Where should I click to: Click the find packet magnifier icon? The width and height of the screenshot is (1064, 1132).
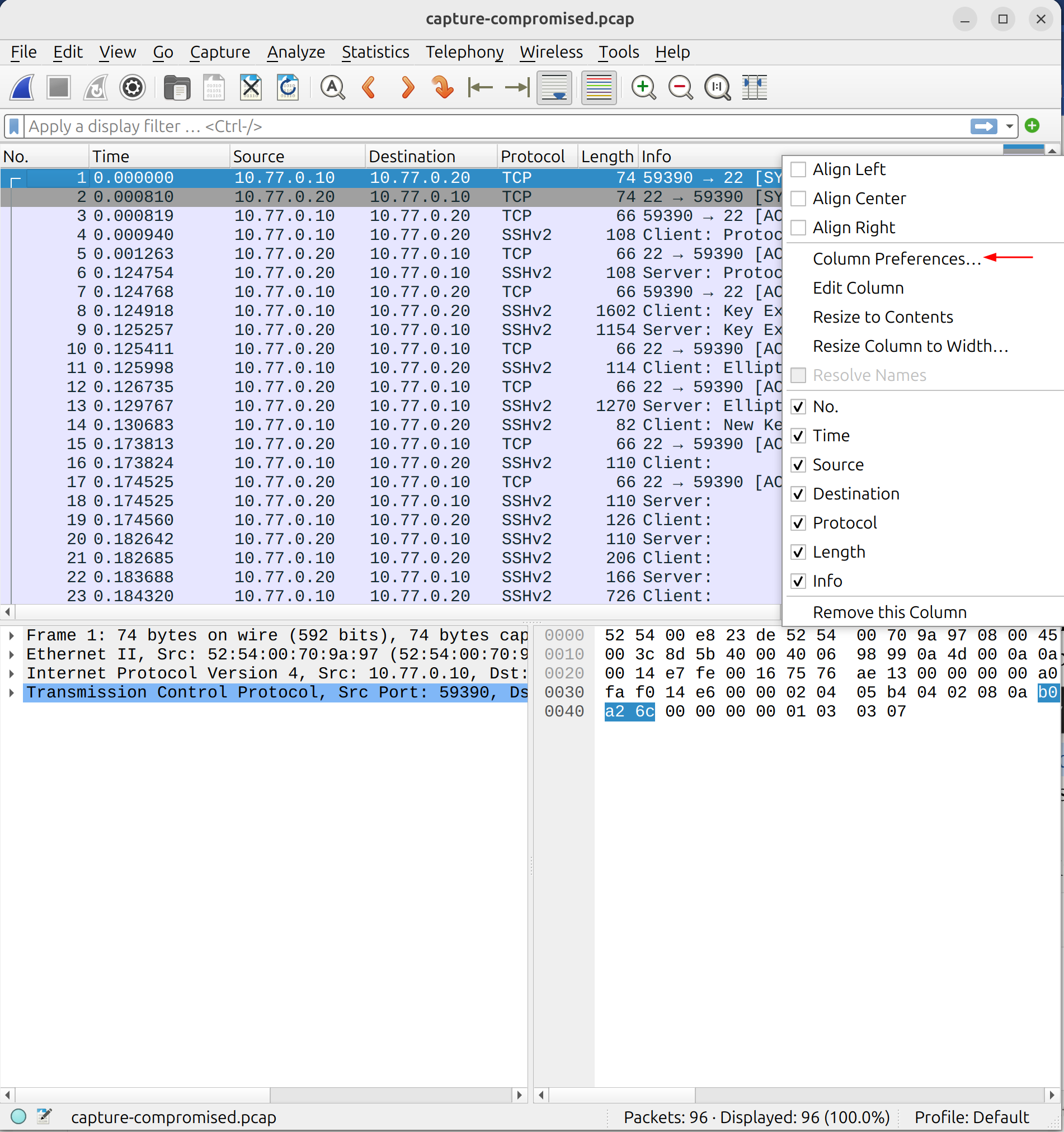point(333,88)
